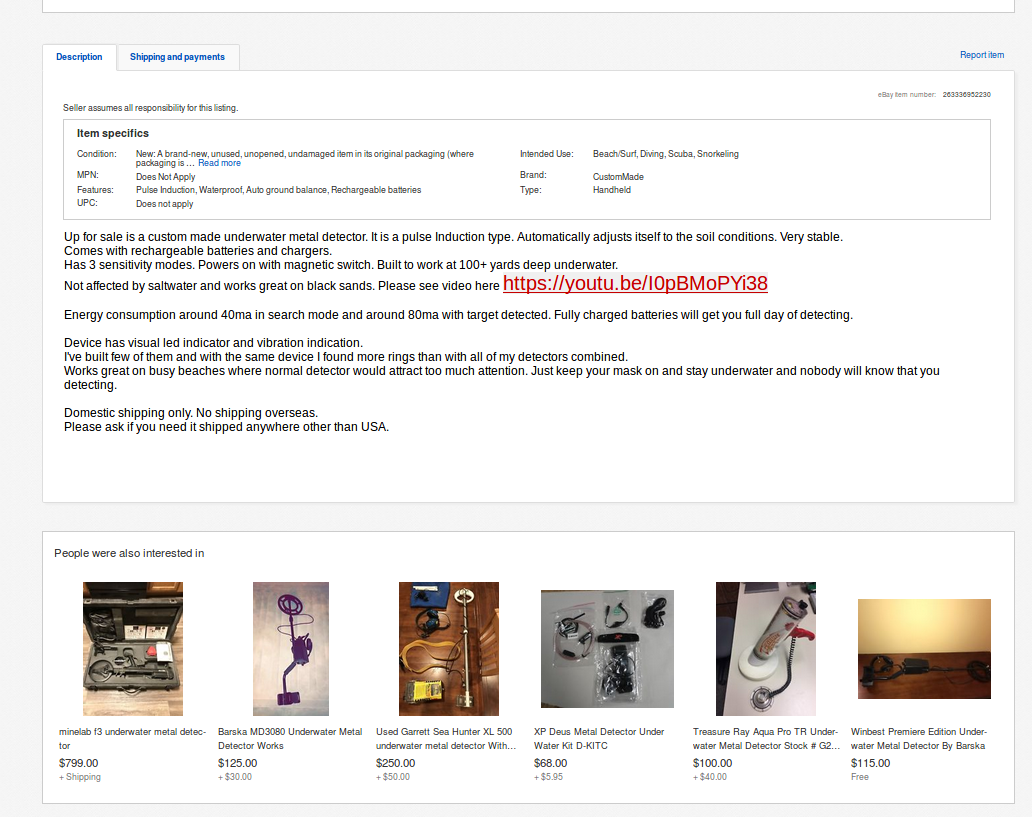
Task: View the XP Deus Water Kit photo
Action: pyautogui.click(x=607, y=648)
